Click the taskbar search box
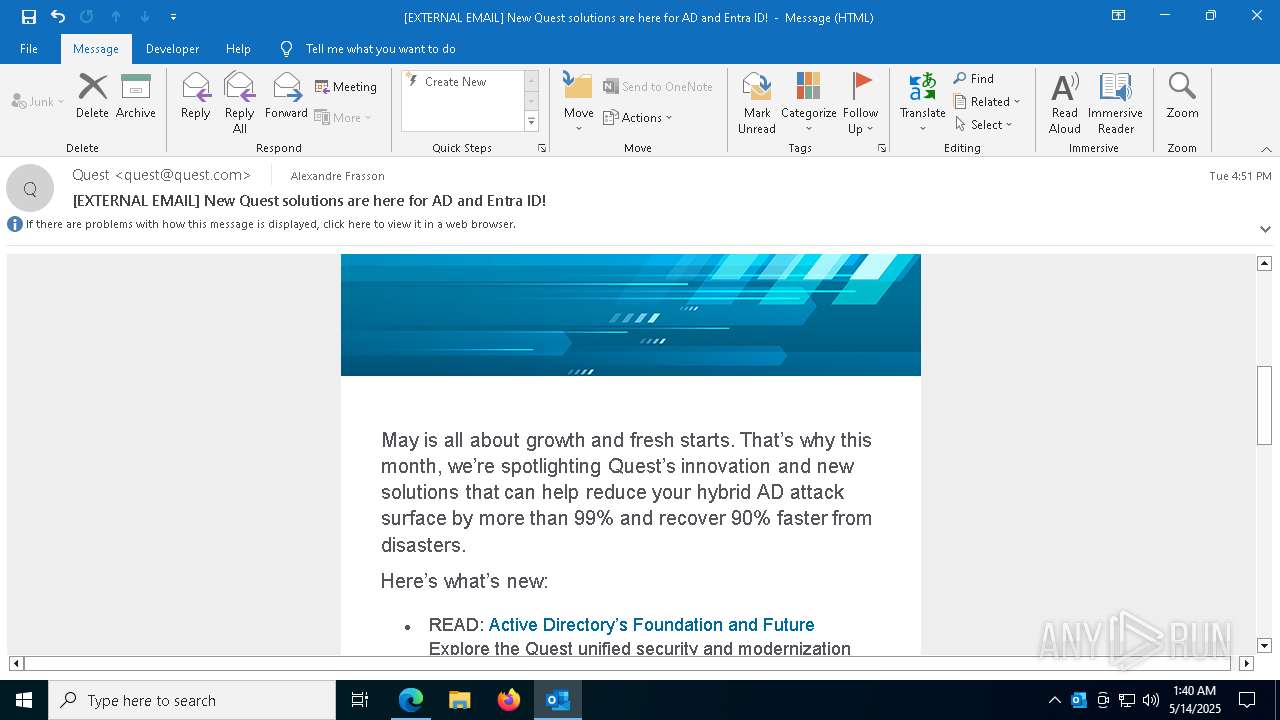Screen dimensions: 1280x720 (192, 700)
